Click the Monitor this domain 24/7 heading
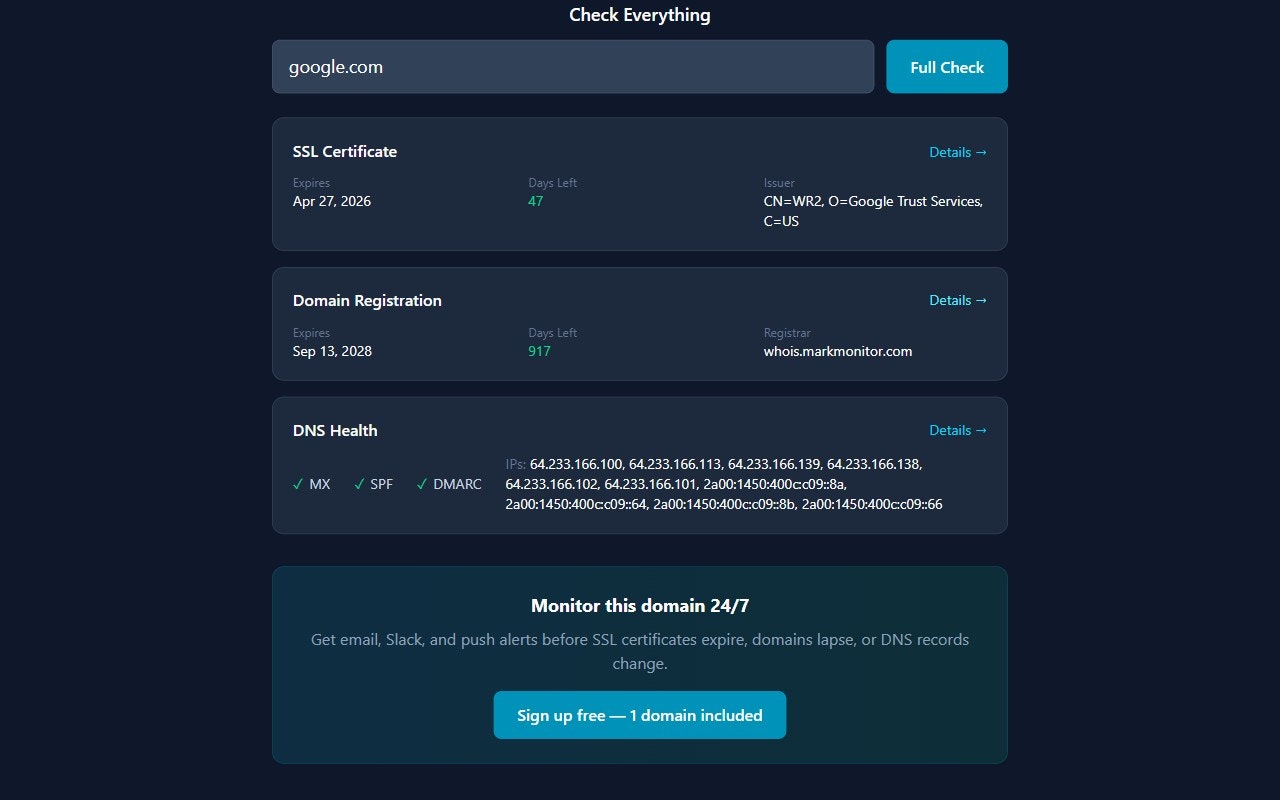1280x800 pixels. [640, 606]
